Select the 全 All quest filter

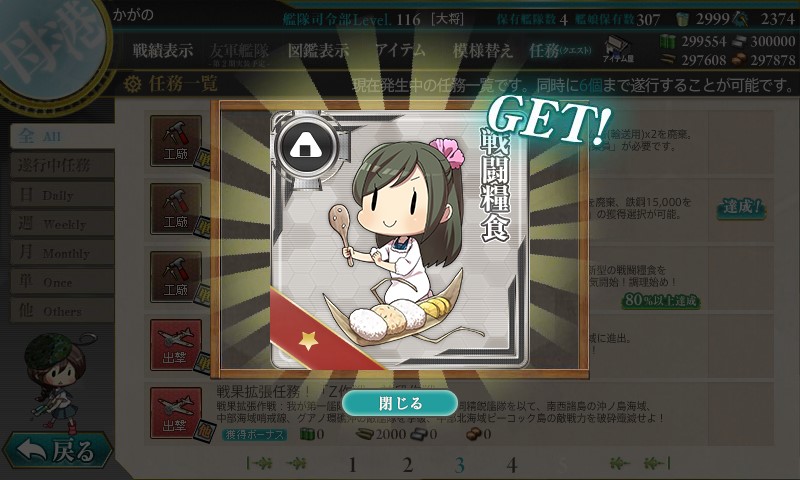tap(62, 136)
